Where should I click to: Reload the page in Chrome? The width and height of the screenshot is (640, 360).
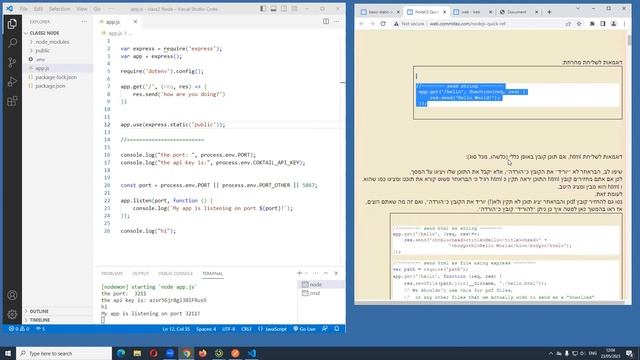tap(383, 24)
